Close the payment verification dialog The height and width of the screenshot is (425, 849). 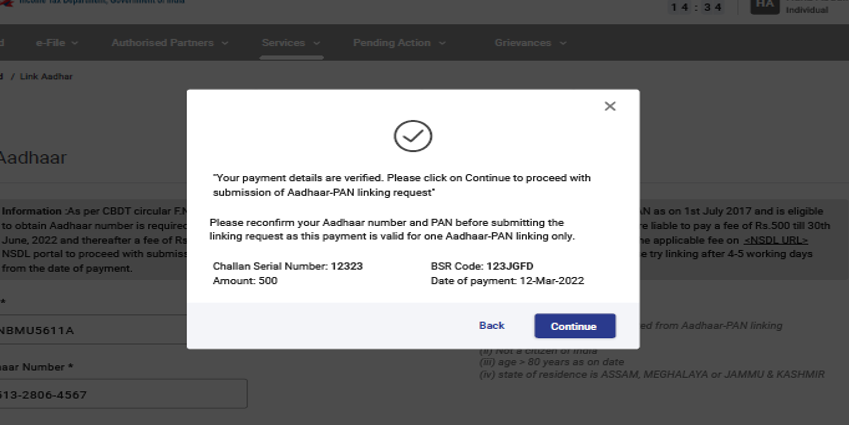tap(610, 106)
